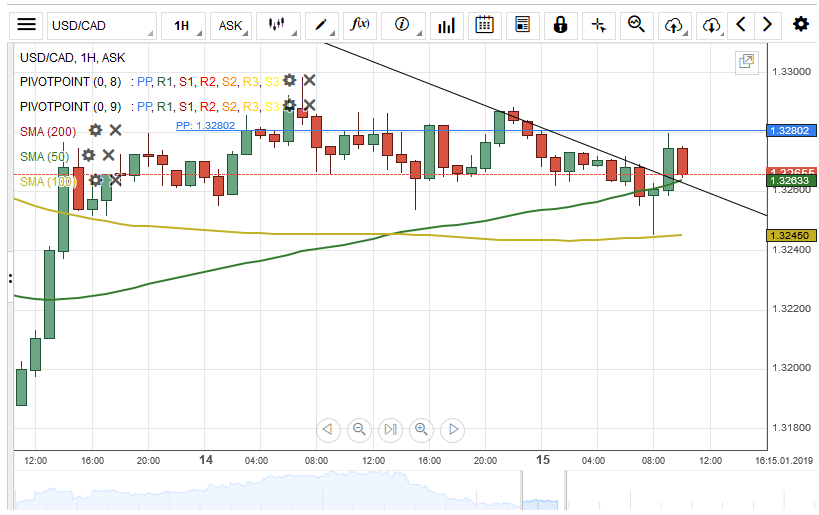Open chart settings gear in toolbar
Image resolution: width=819 pixels, height=515 pixels.
(x=800, y=25)
